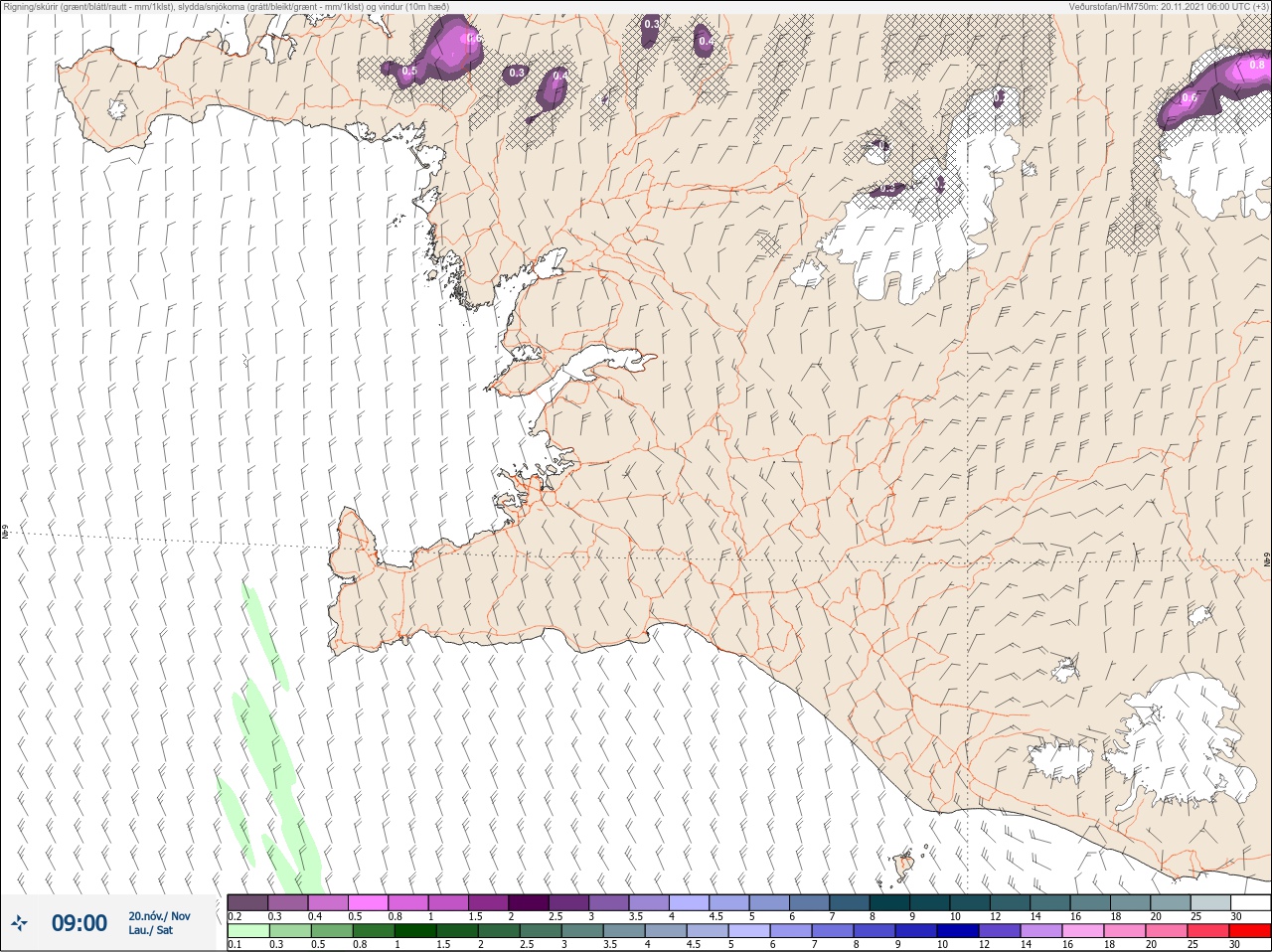Click the 0.8 snowfall value label on map
Screen dimensions: 1272x952
[x=1256, y=64]
